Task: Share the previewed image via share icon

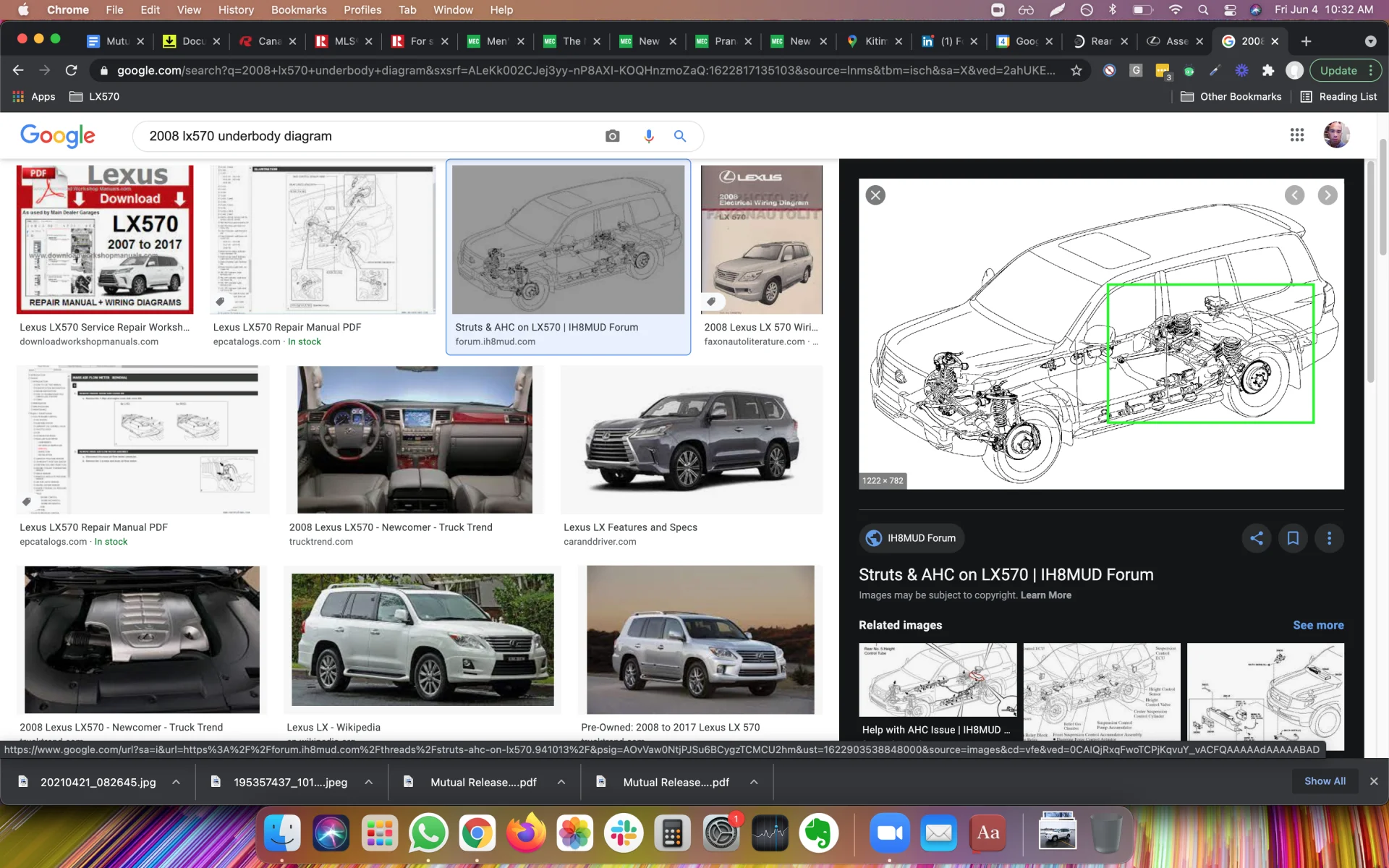Action: [1257, 538]
